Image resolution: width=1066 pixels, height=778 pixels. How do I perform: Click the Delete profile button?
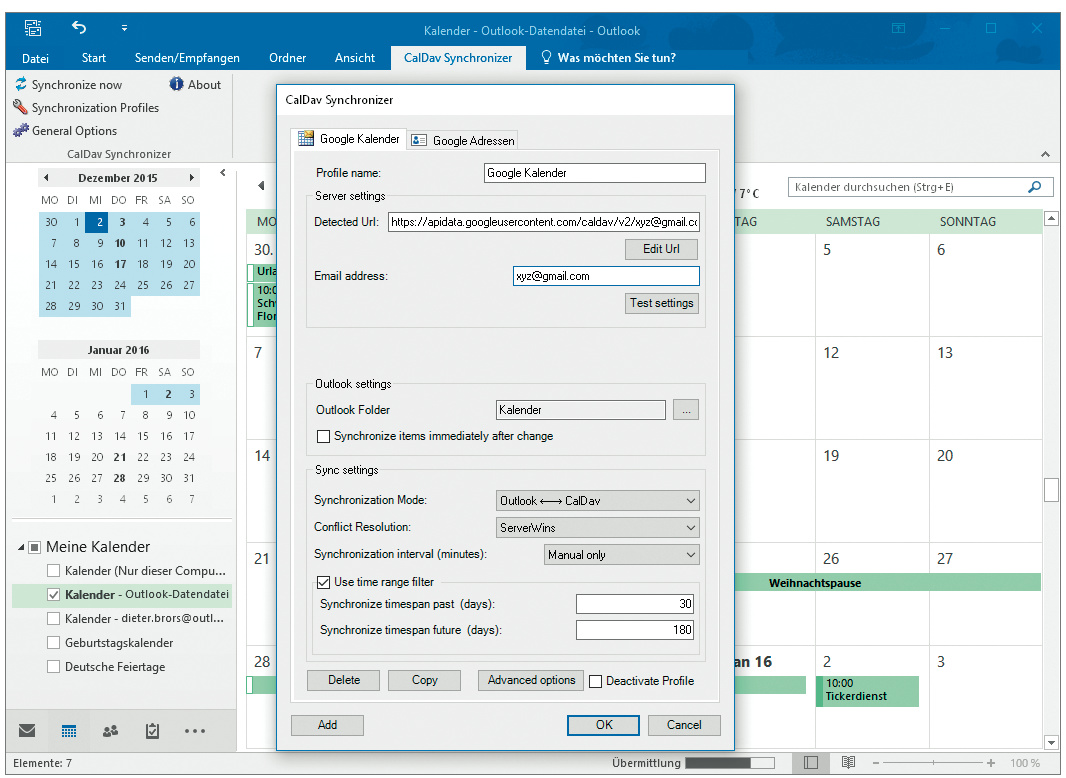point(344,680)
